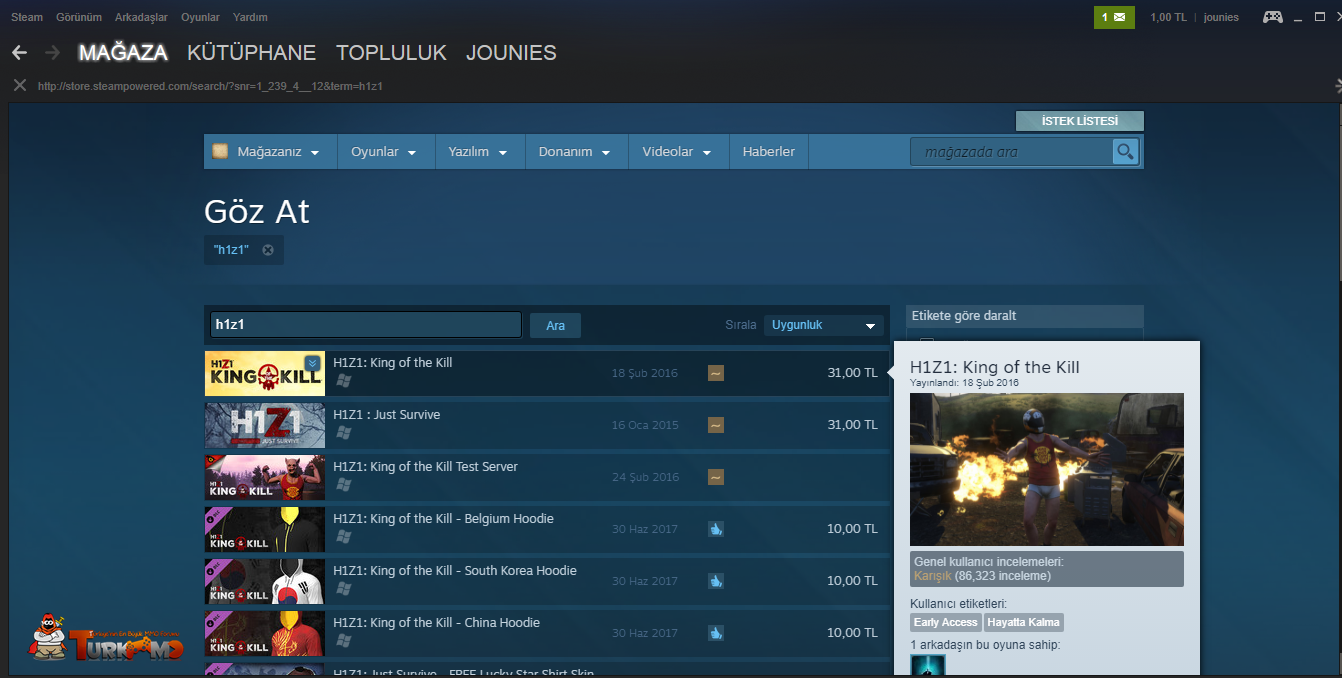Open China Hoodie DLC result

click(547, 633)
